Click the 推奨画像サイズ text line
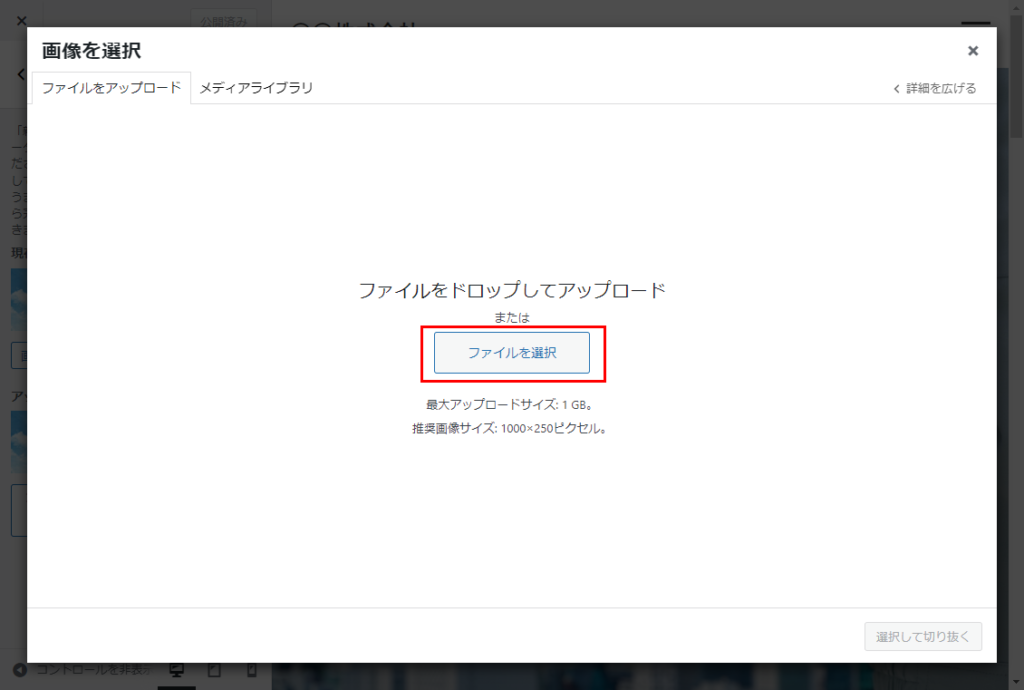The width and height of the screenshot is (1024, 690). click(511, 428)
